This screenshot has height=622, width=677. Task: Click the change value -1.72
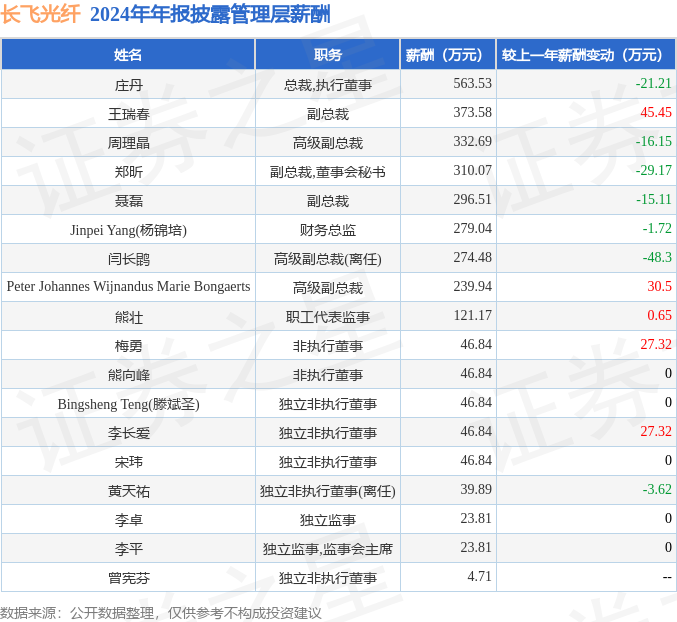coord(657,228)
